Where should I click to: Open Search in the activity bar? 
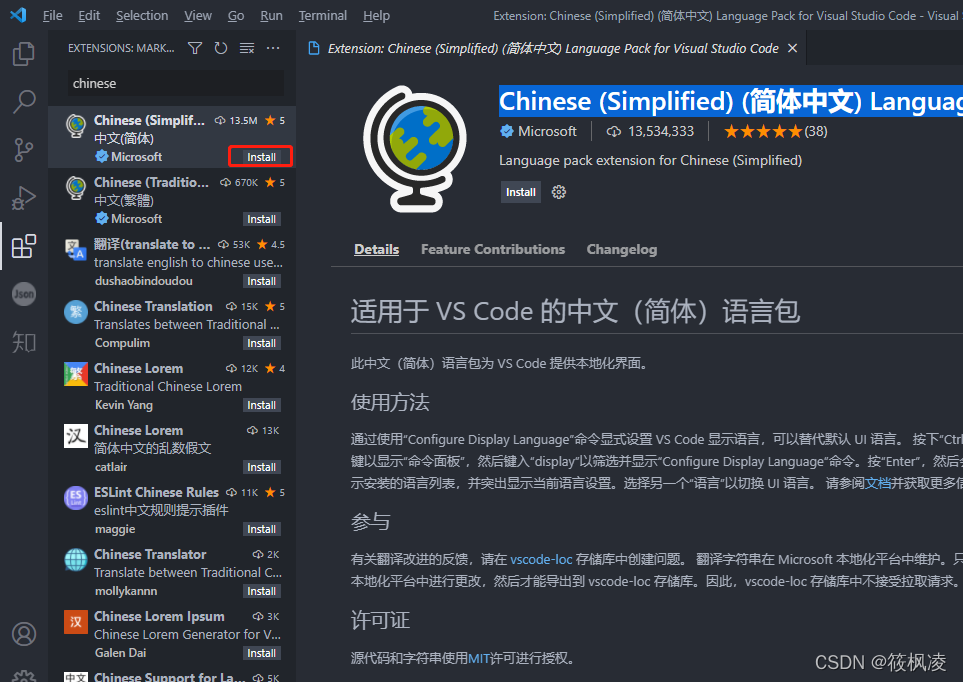click(23, 101)
